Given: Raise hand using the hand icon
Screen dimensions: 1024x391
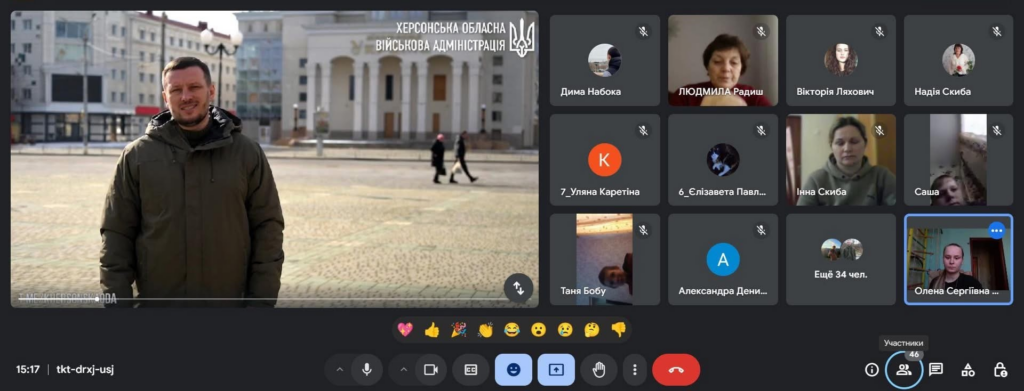Looking at the screenshot, I should point(599,369).
